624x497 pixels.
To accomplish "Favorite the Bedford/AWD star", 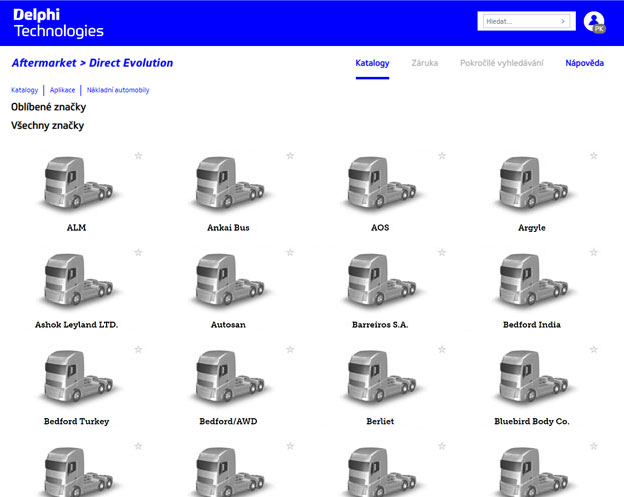I will (290, 349).
